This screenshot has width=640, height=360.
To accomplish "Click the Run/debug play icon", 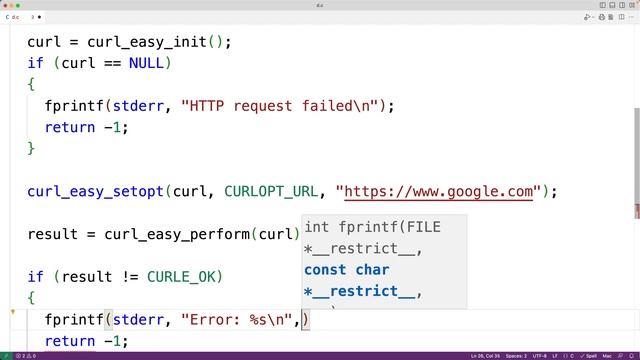I will click(587, 17).
